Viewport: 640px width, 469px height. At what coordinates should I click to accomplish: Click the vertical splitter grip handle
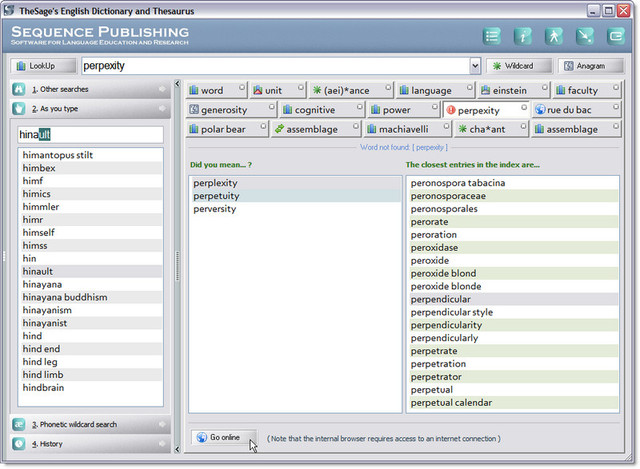[177, 266]
